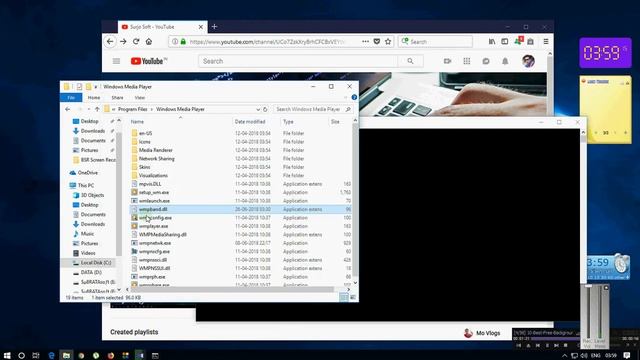640x360 pixels.
Task: Expand the Explorer ribbon chevron
Action: pos(345,98)
